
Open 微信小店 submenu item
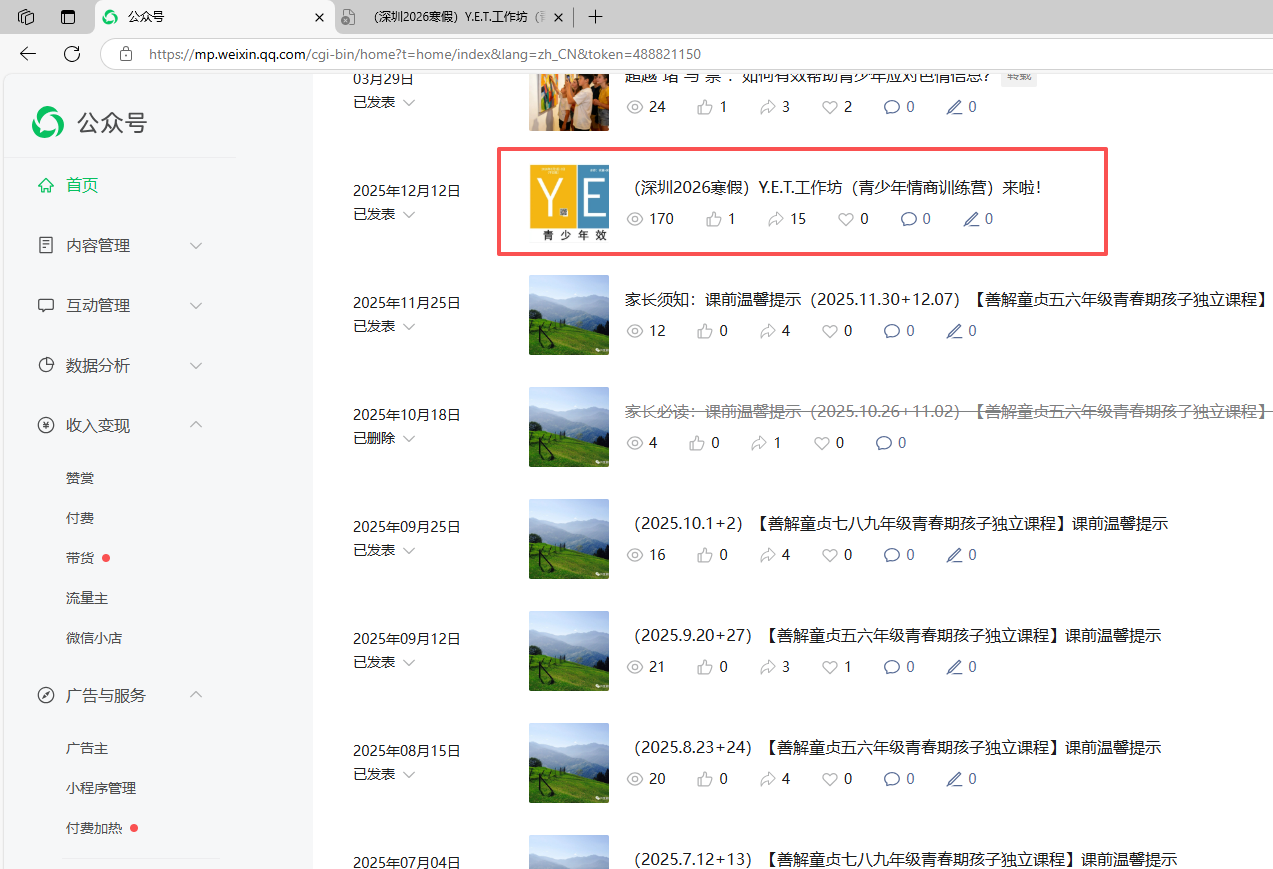pos(94,638)
